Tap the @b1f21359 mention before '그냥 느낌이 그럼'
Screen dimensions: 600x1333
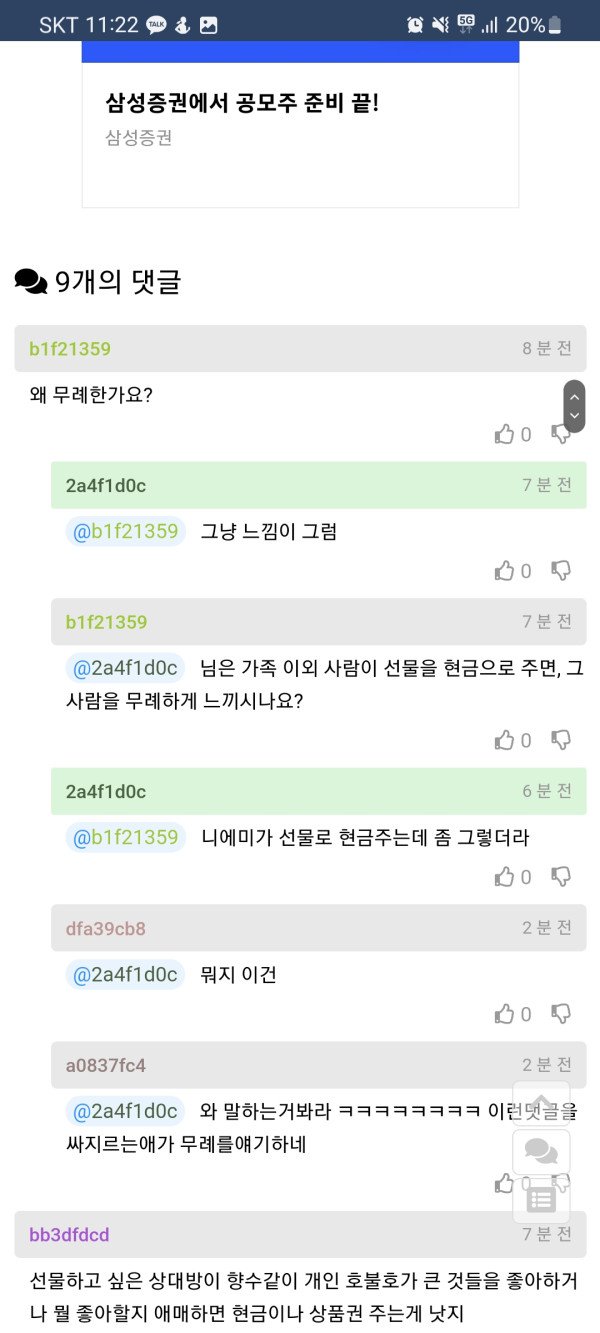click(125, 531)
